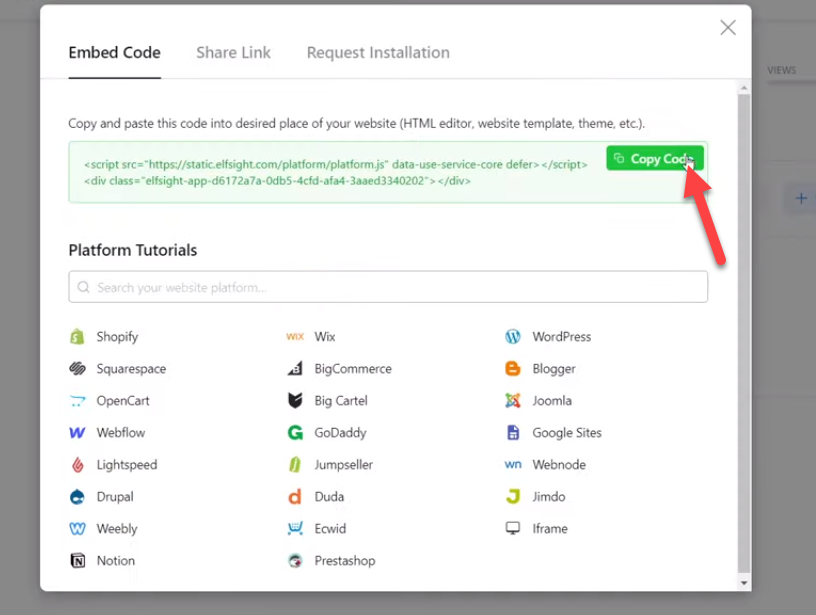This screenshot has width=816, height=615.
Task: Open the Webflow tutorial link
Action: [x=121, y=432]
